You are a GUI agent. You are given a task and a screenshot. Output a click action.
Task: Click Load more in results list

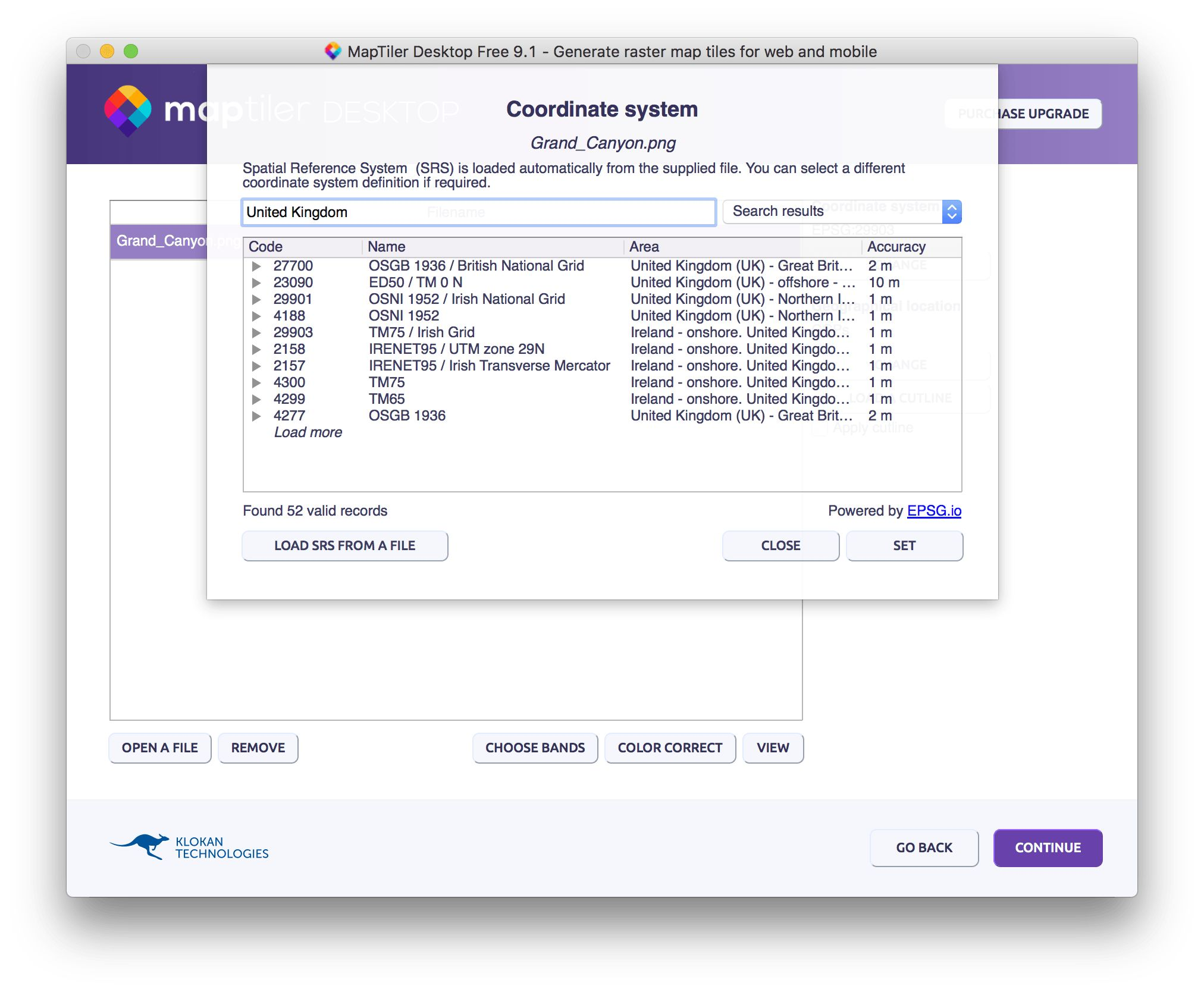click(x=308, y=432)
